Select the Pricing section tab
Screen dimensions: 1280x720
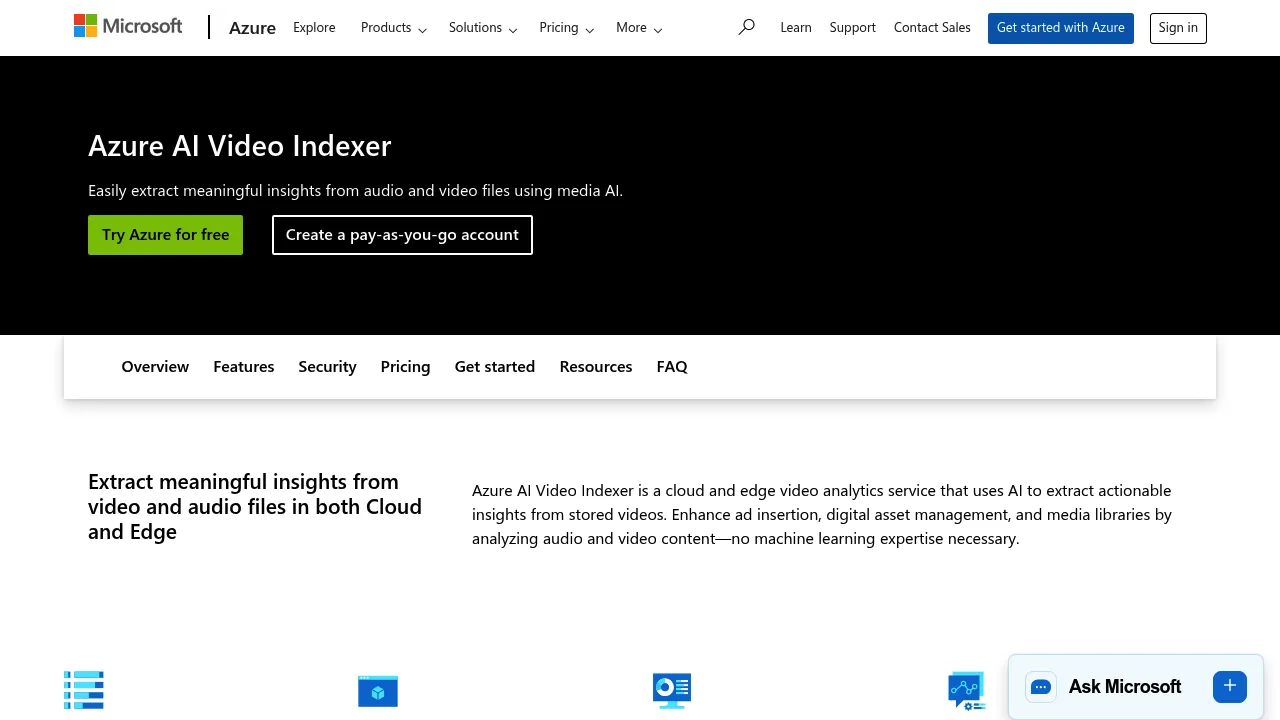(x=405, y=367)
